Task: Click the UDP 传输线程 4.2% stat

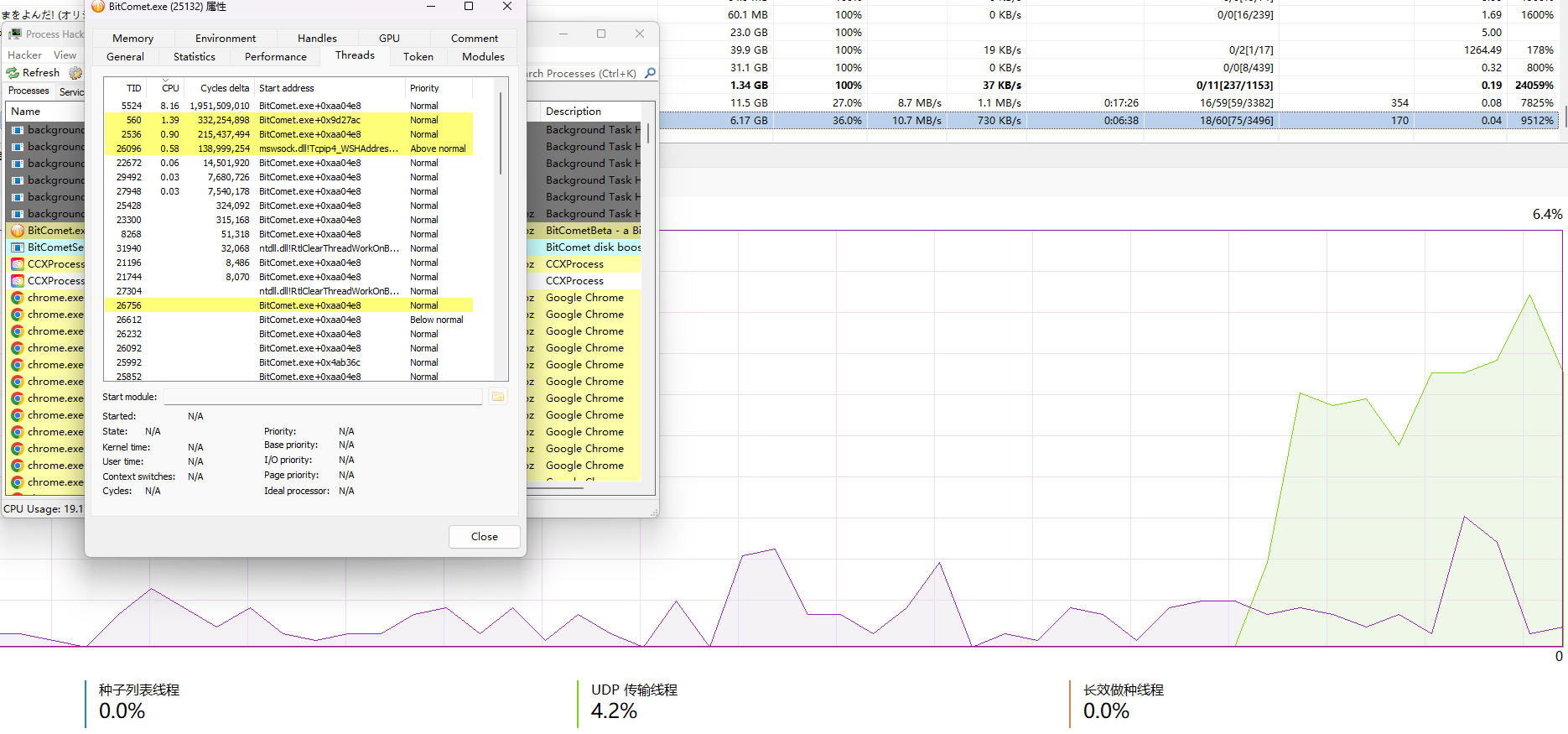Action: click(634, 702)
